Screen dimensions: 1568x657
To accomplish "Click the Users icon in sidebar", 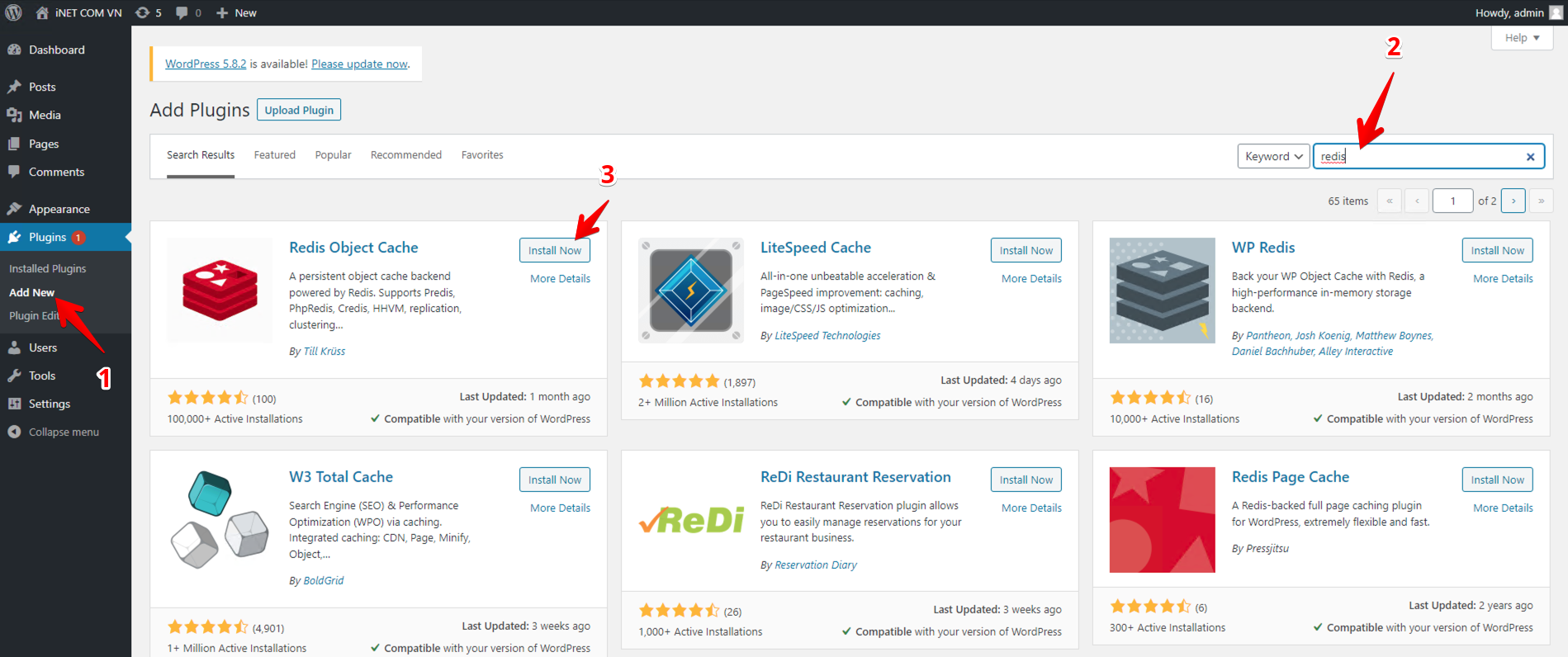I will tap(14, 347).
